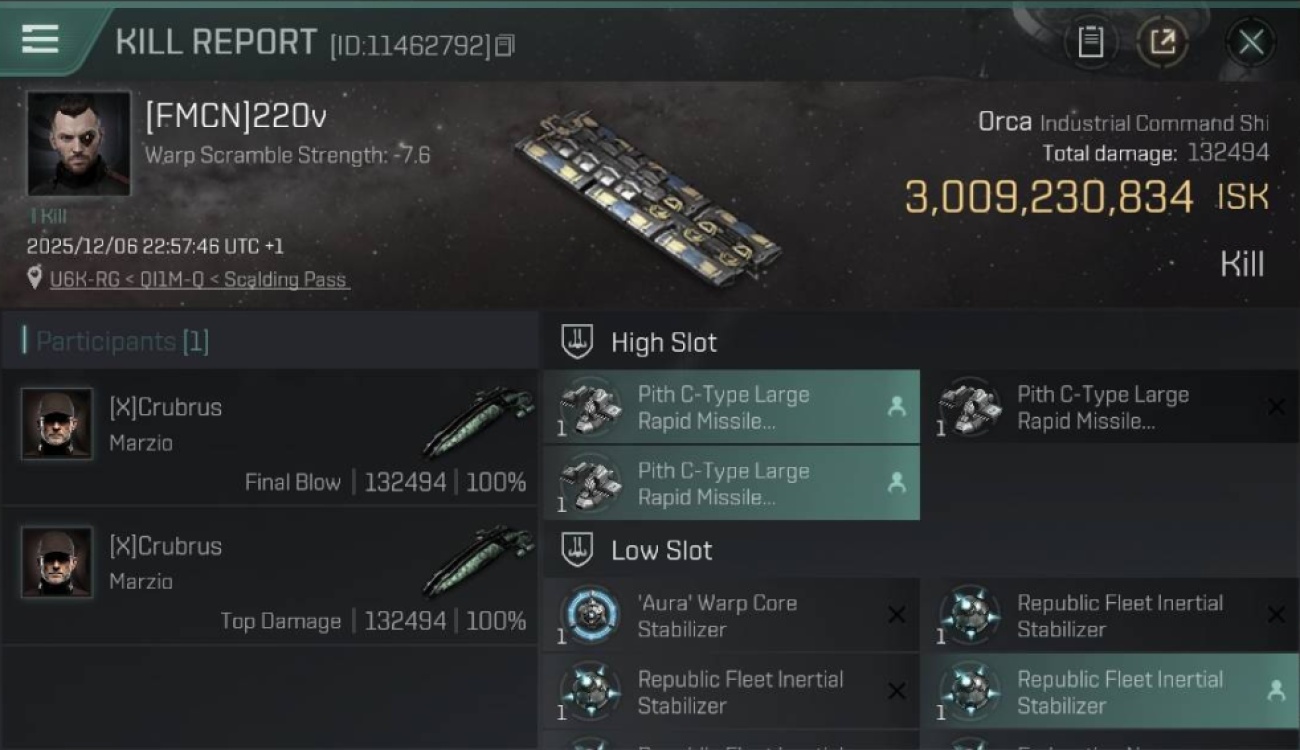This screenshot has width=1300, height=750.
Task: Click the Low Slot shield icon
Action: point(577,550)
